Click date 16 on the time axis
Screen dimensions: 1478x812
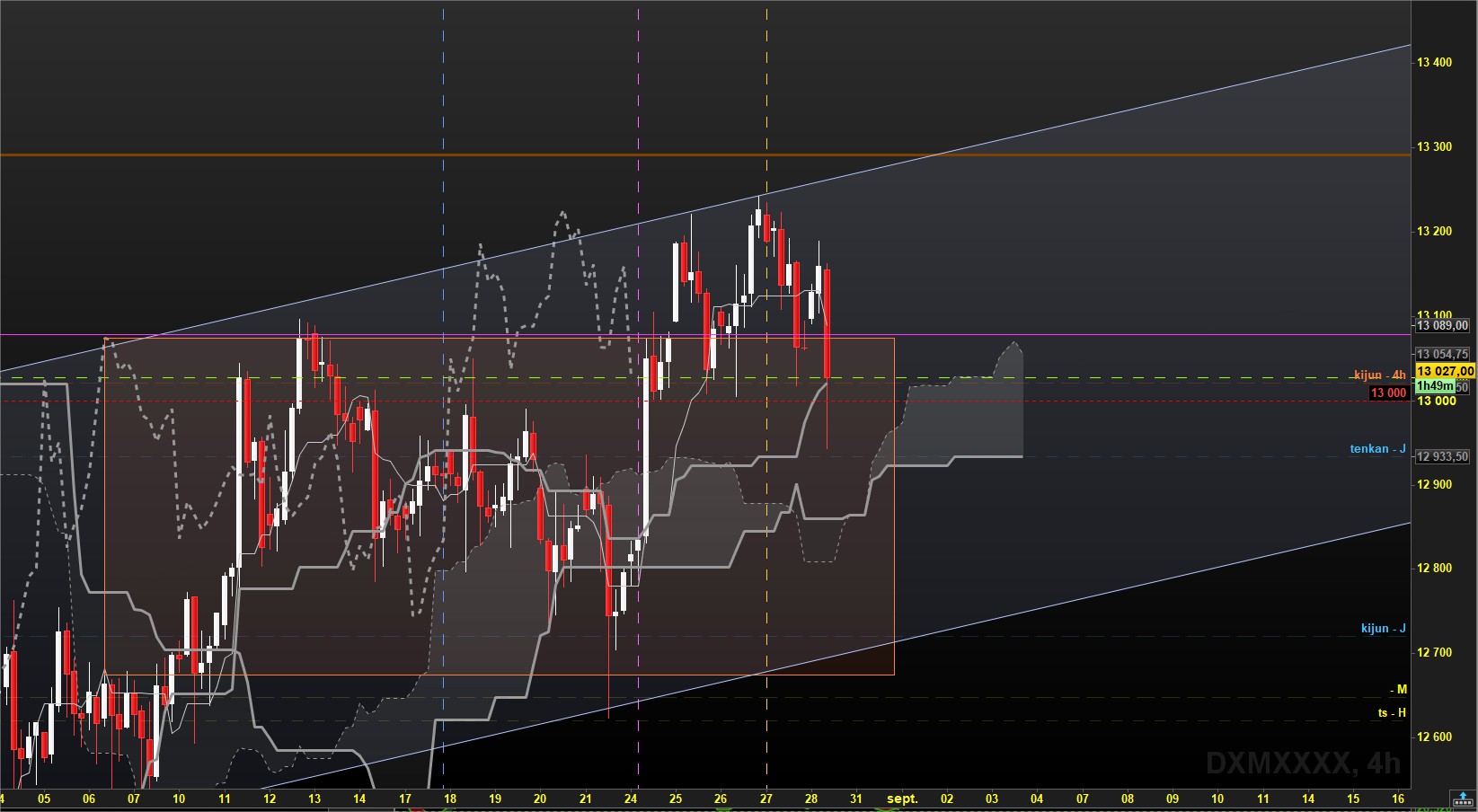tap(1398, 799)
